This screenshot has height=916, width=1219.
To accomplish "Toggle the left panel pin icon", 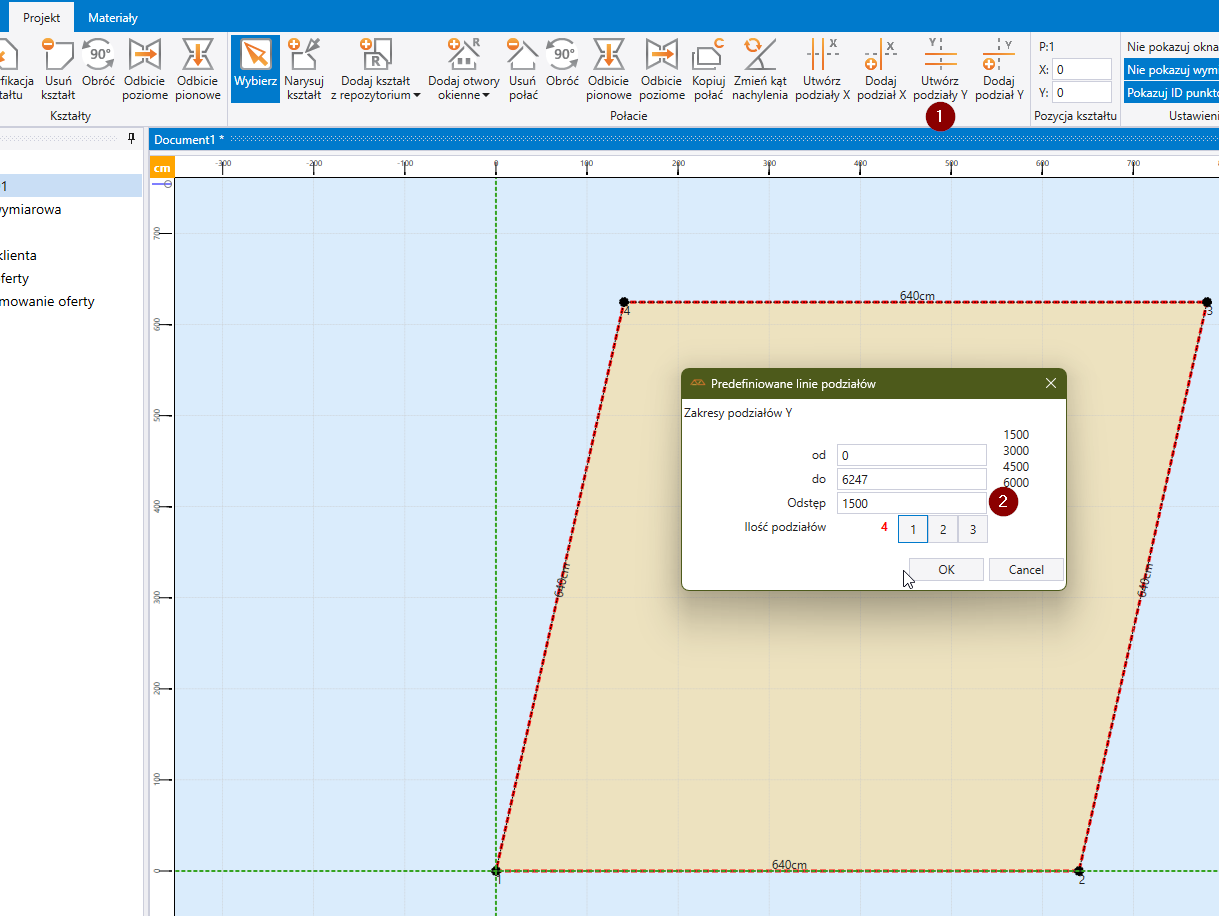I will point(130,138).
